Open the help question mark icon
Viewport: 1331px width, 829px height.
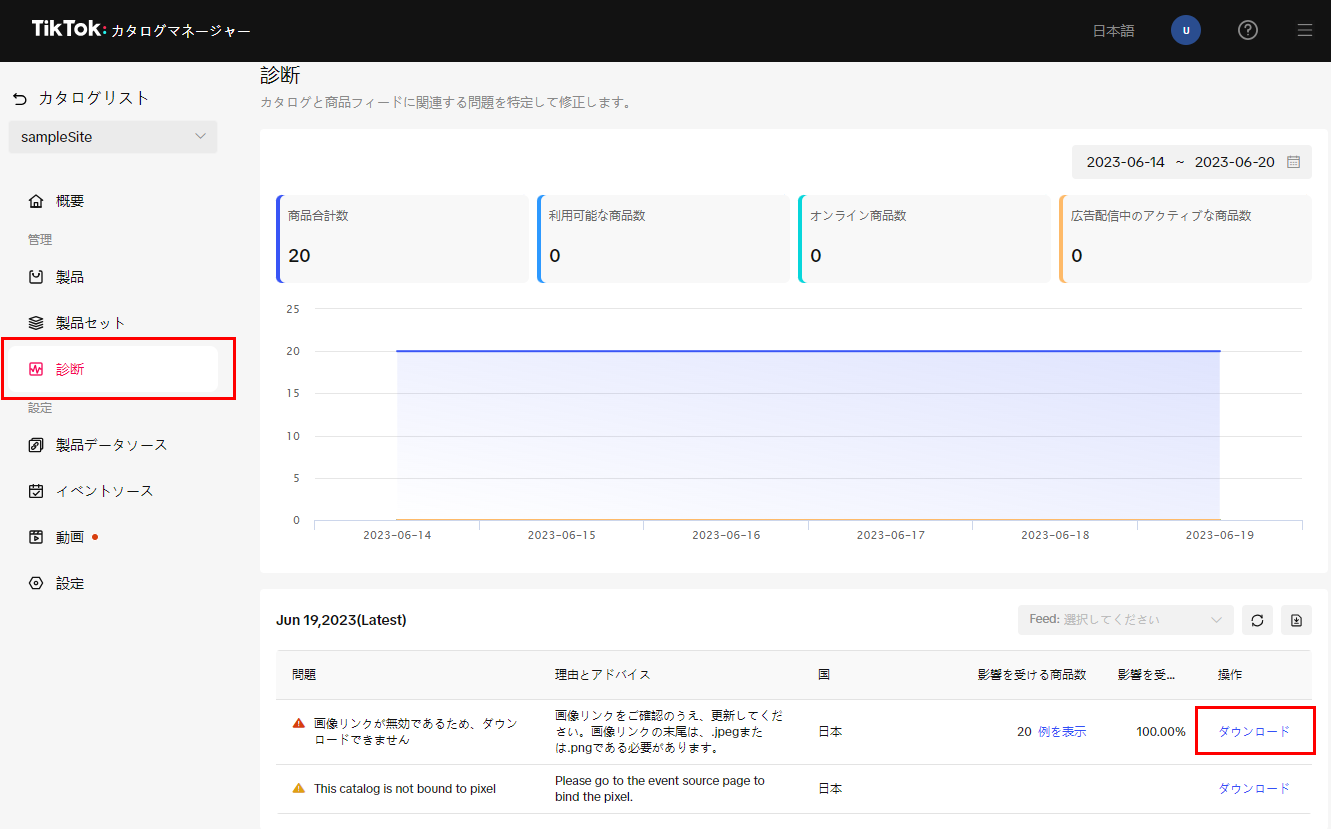click(x=1248, y=30)
